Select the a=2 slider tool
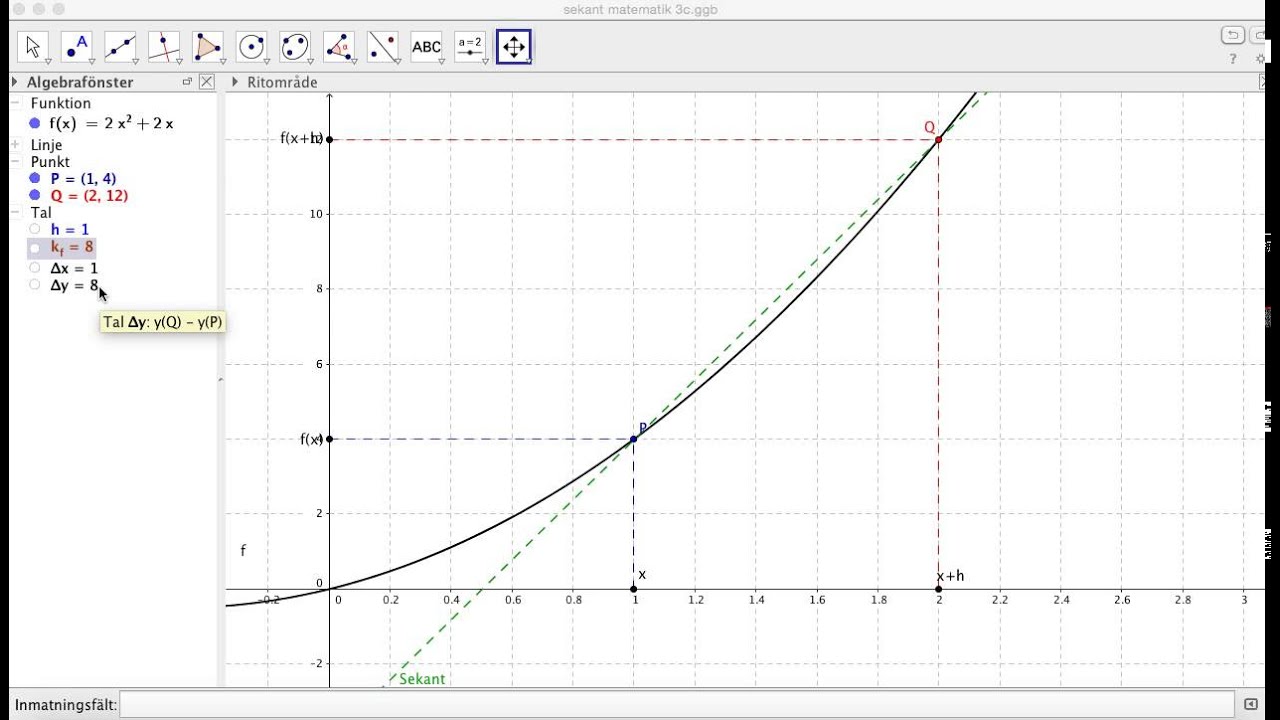Screen dimensions: 1280x720 470,47
